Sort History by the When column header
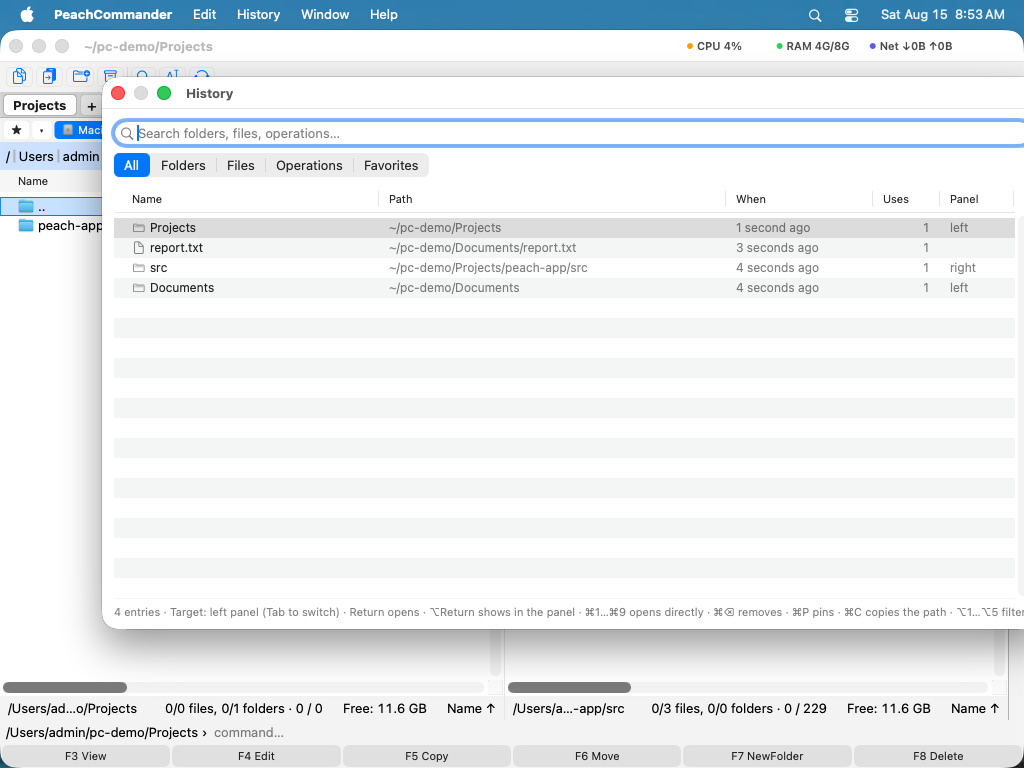 tap(750, 199)
